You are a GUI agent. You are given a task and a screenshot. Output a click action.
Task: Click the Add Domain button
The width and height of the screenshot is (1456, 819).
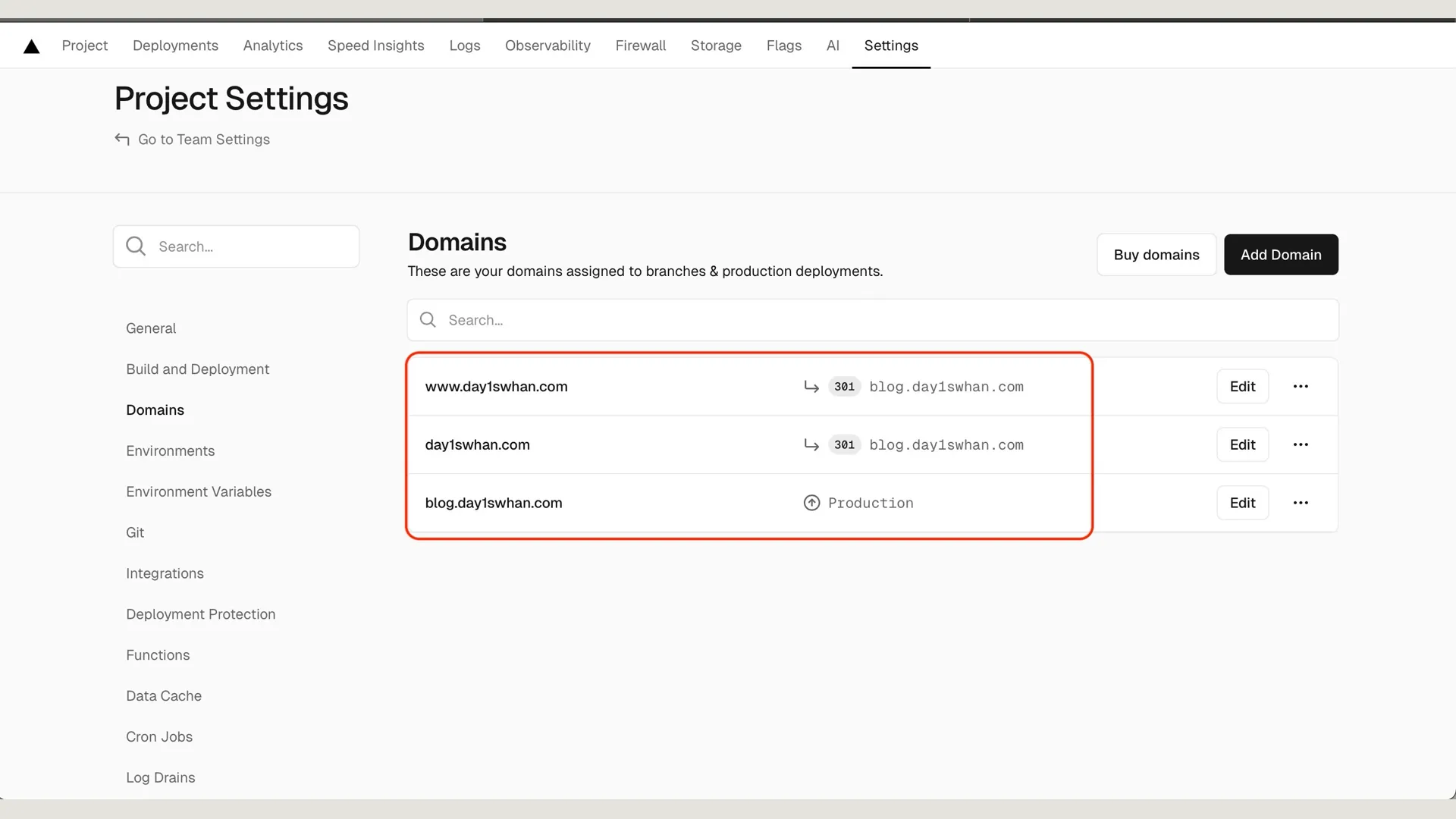click(1281, 255)
